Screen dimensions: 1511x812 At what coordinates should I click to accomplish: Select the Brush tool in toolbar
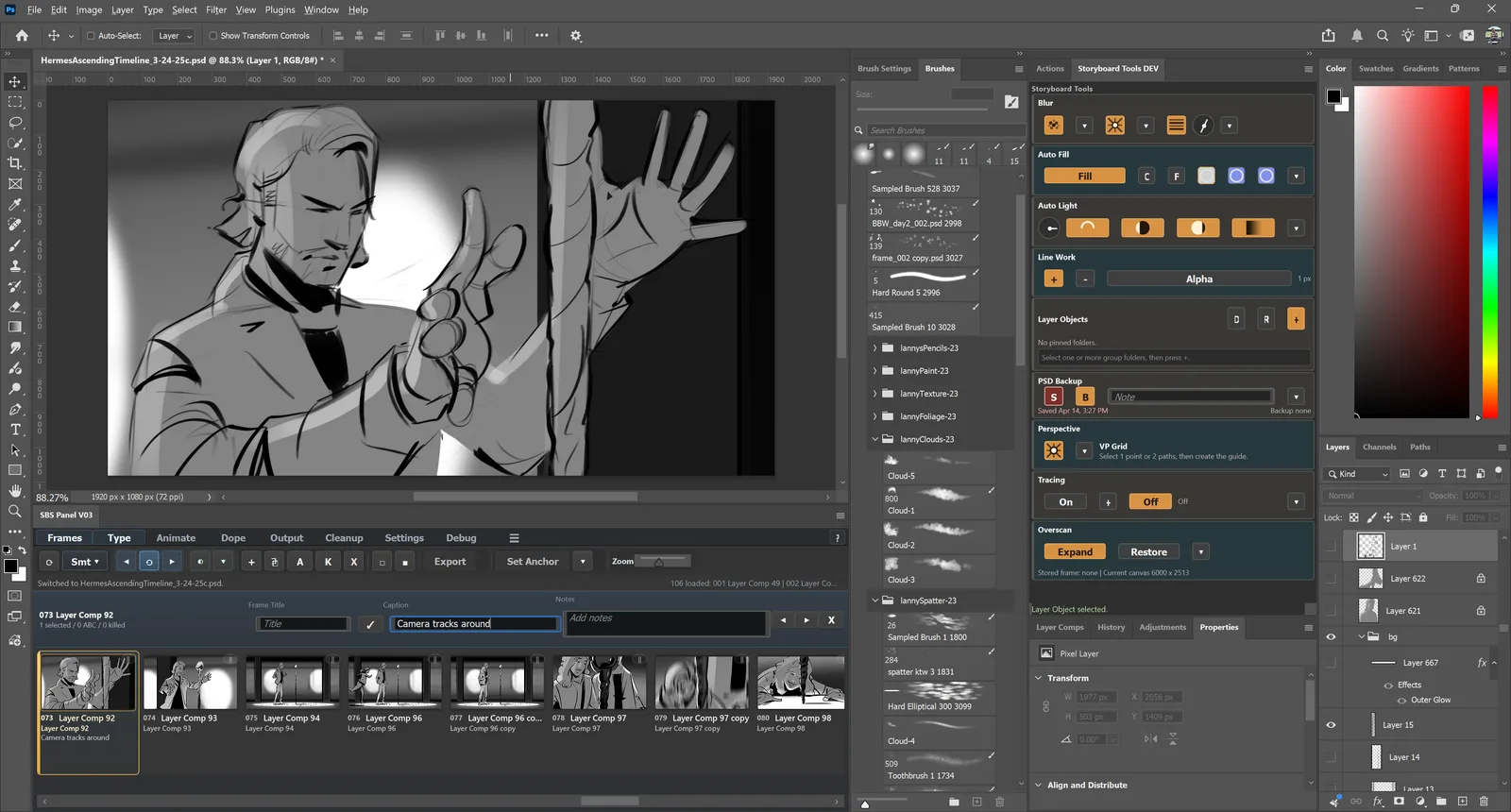(15, 245)
